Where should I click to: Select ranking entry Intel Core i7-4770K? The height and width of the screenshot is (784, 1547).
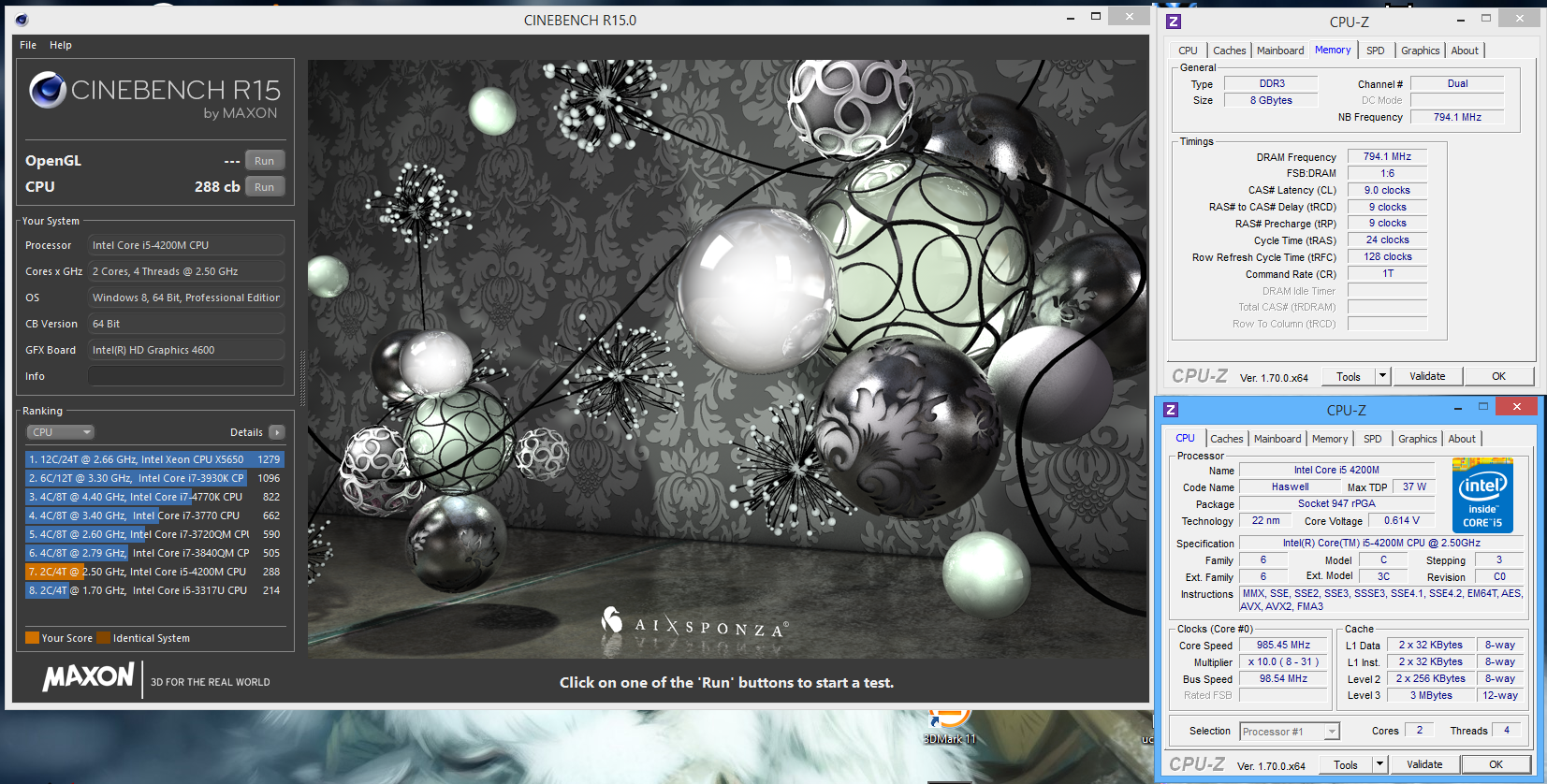pyautogui.click(x=154, y=497)
